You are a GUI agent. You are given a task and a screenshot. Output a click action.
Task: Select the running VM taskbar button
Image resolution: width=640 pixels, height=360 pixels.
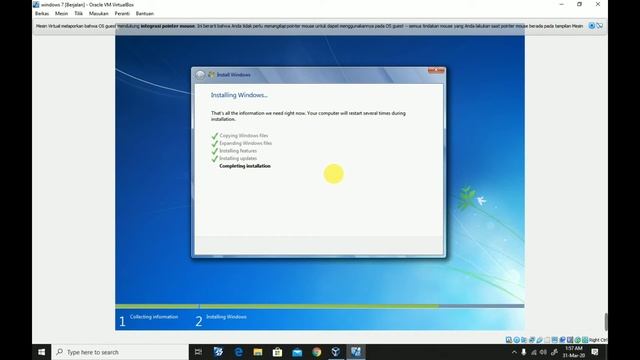coord(356,352)
